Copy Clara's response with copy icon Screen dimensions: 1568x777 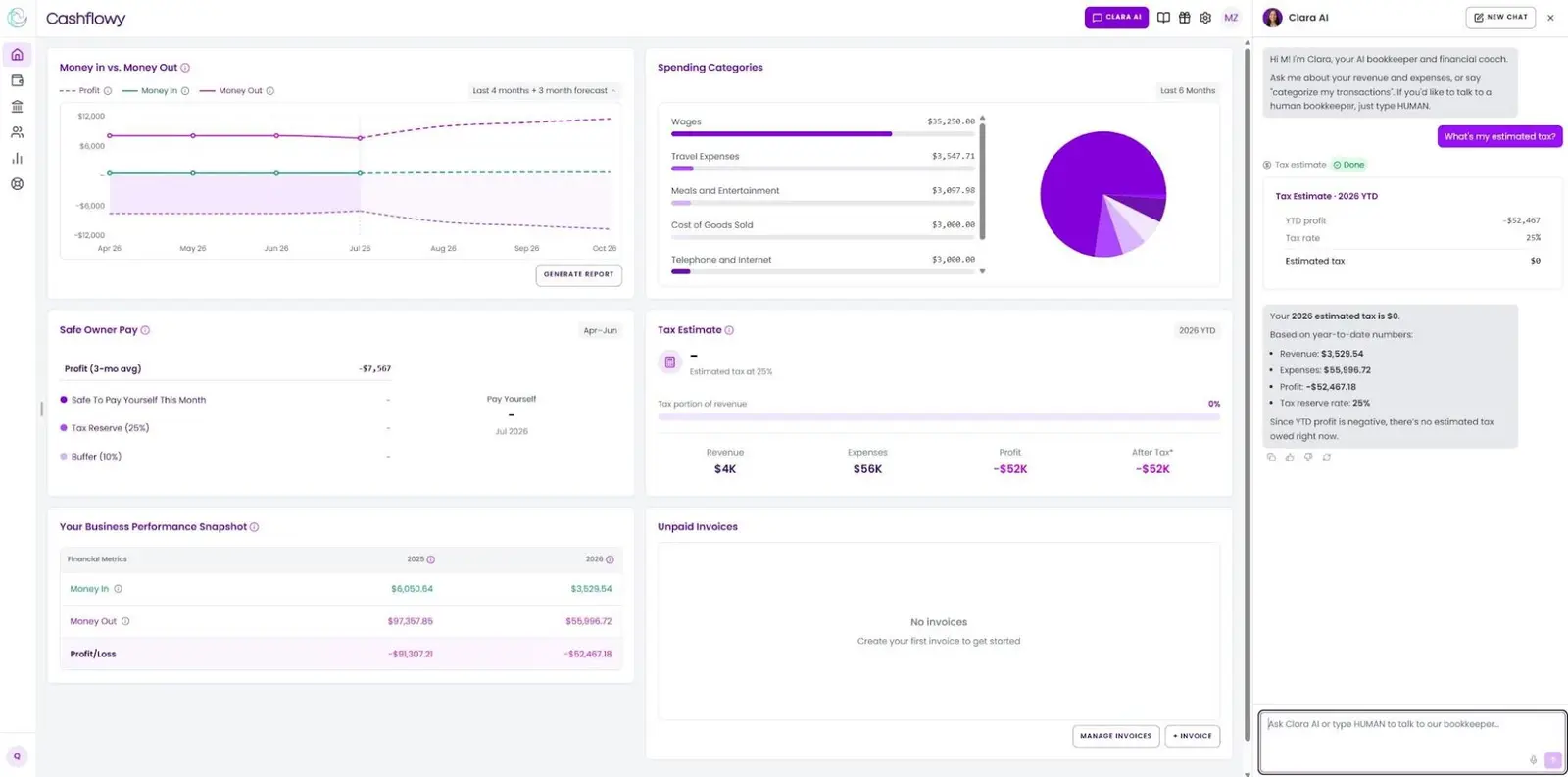pyautogui.click(x=1271, y=458)
